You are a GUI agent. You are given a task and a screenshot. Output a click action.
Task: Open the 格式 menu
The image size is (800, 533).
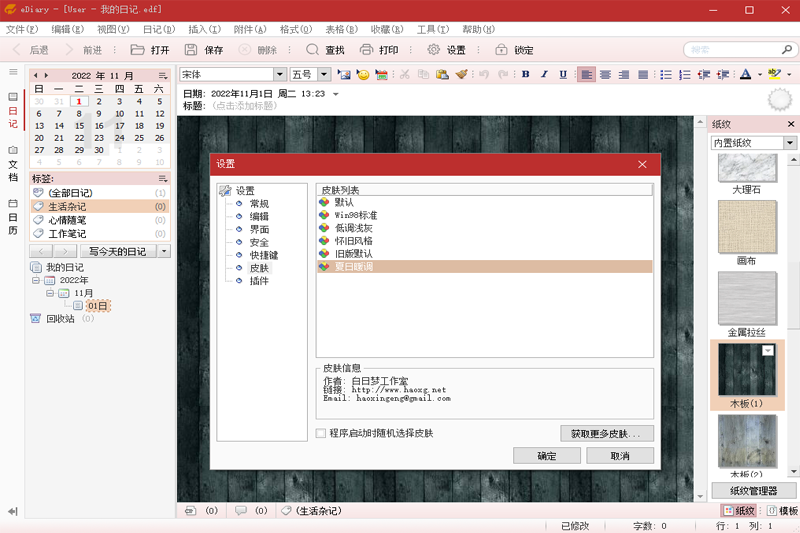click(x=296, y=30)
